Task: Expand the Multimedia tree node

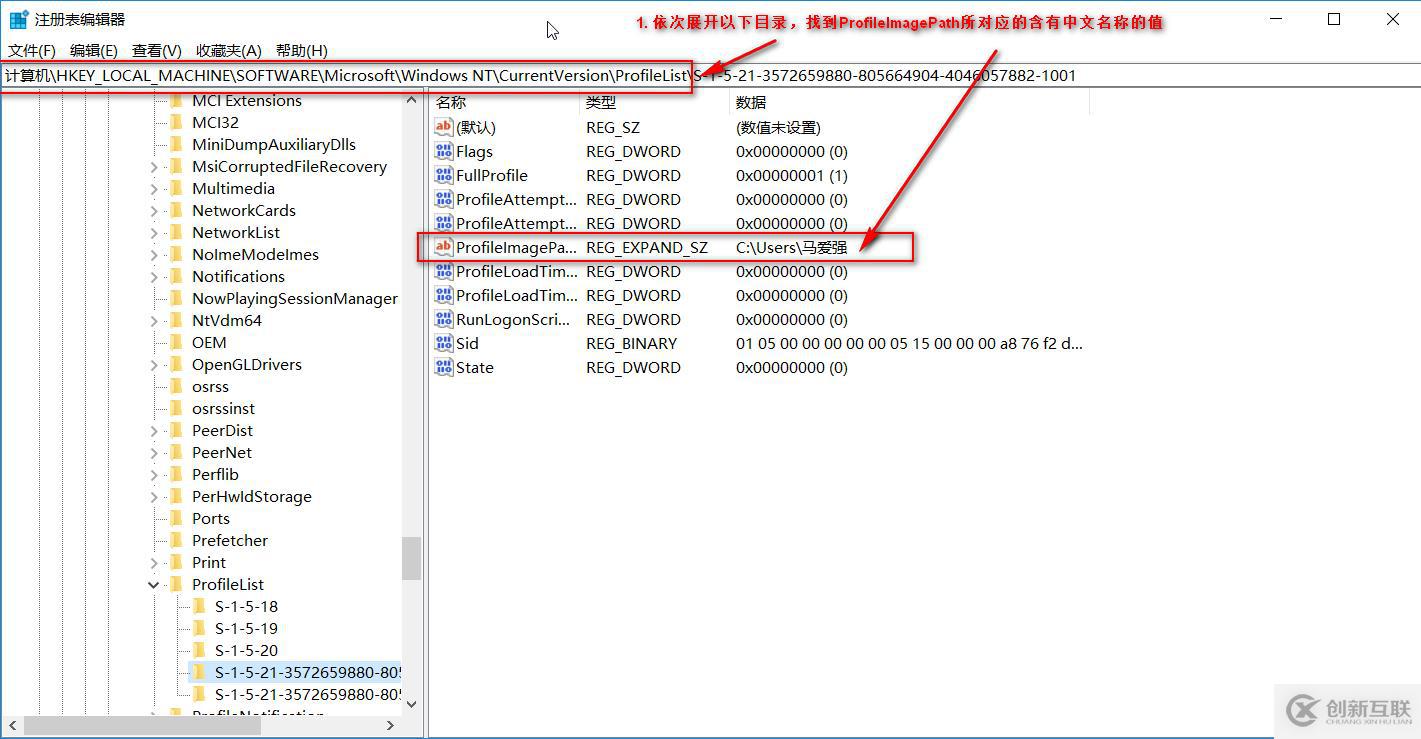Action: (x=153, y=188)
